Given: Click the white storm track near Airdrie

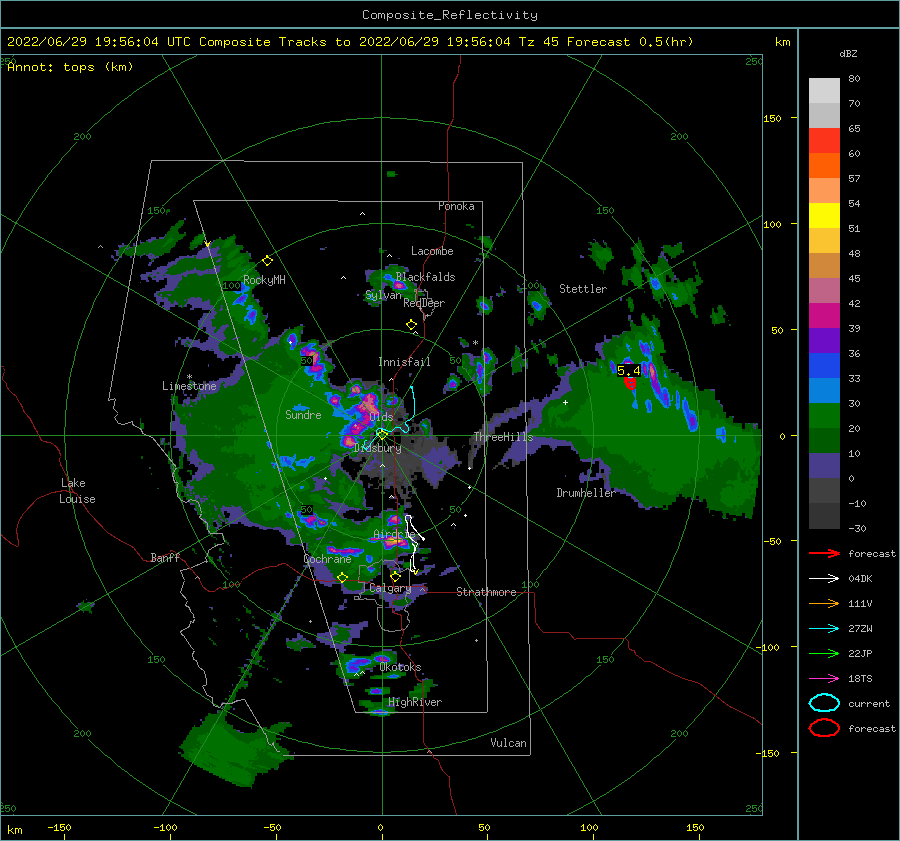Looking at the screenshot, I should tap(413, 542).
